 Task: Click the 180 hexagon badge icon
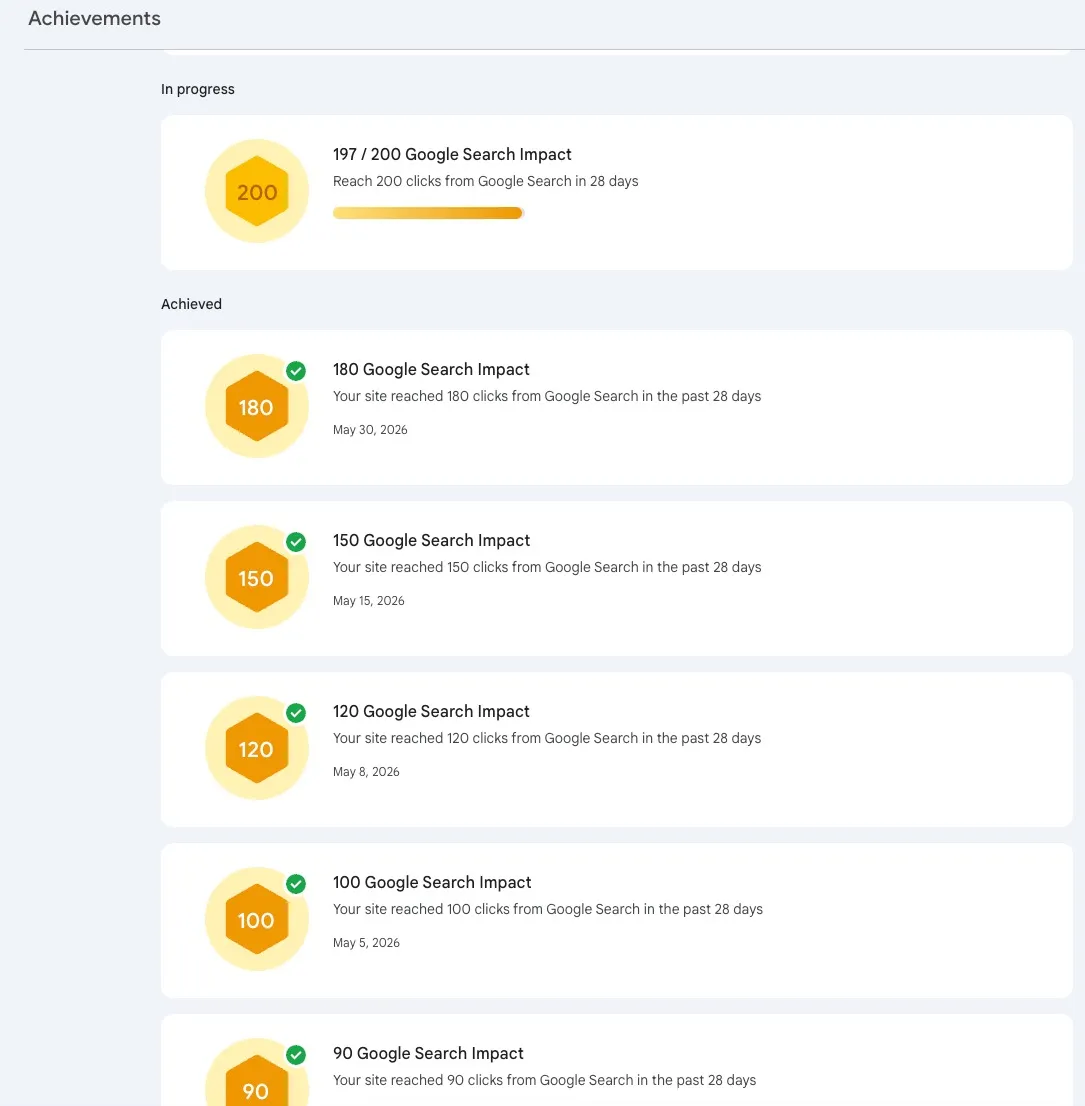click(257, 406)
